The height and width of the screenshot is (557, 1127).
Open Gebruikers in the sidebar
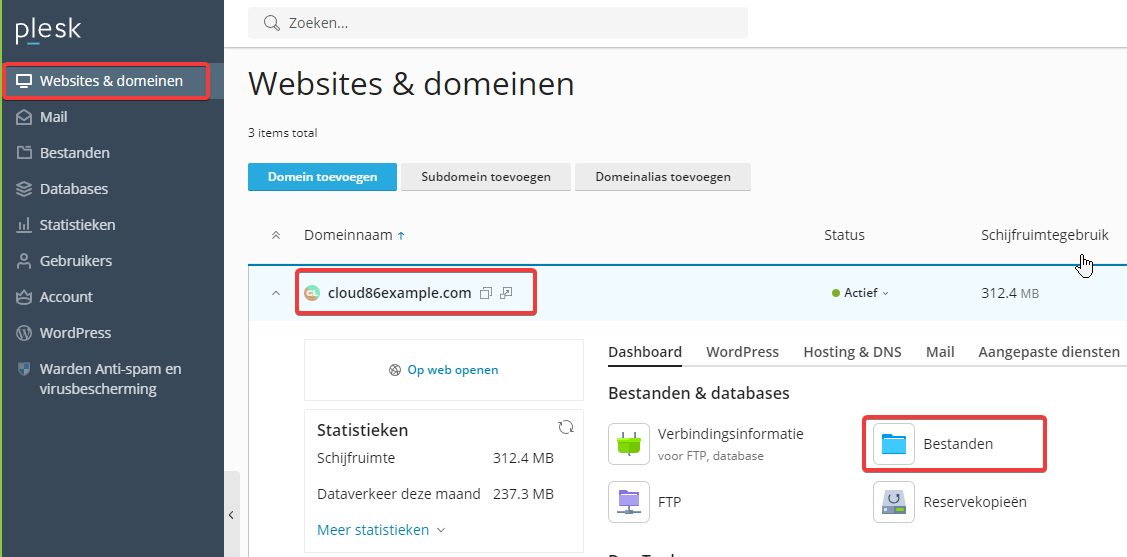[75, 261]
